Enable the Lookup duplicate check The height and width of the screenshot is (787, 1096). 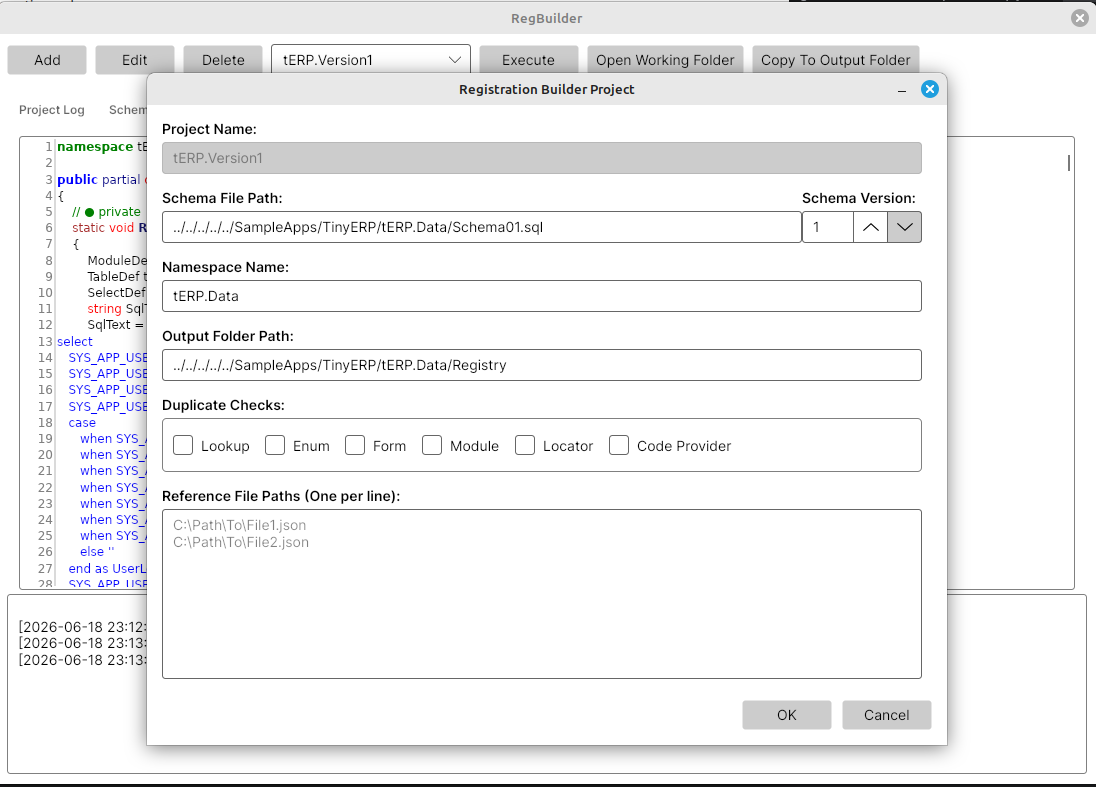click(183, 445)
